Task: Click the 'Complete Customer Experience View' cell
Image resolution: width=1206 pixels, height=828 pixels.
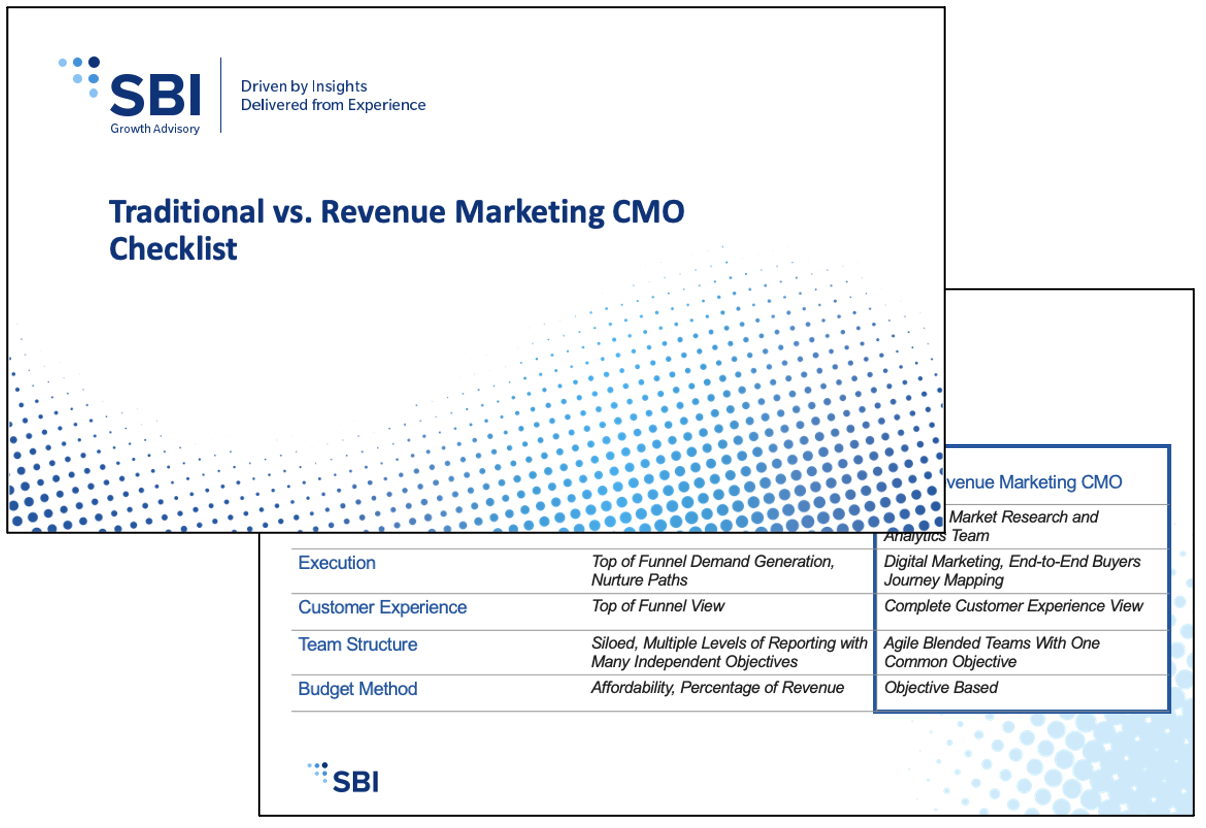Action: [x=1013, y=606]
